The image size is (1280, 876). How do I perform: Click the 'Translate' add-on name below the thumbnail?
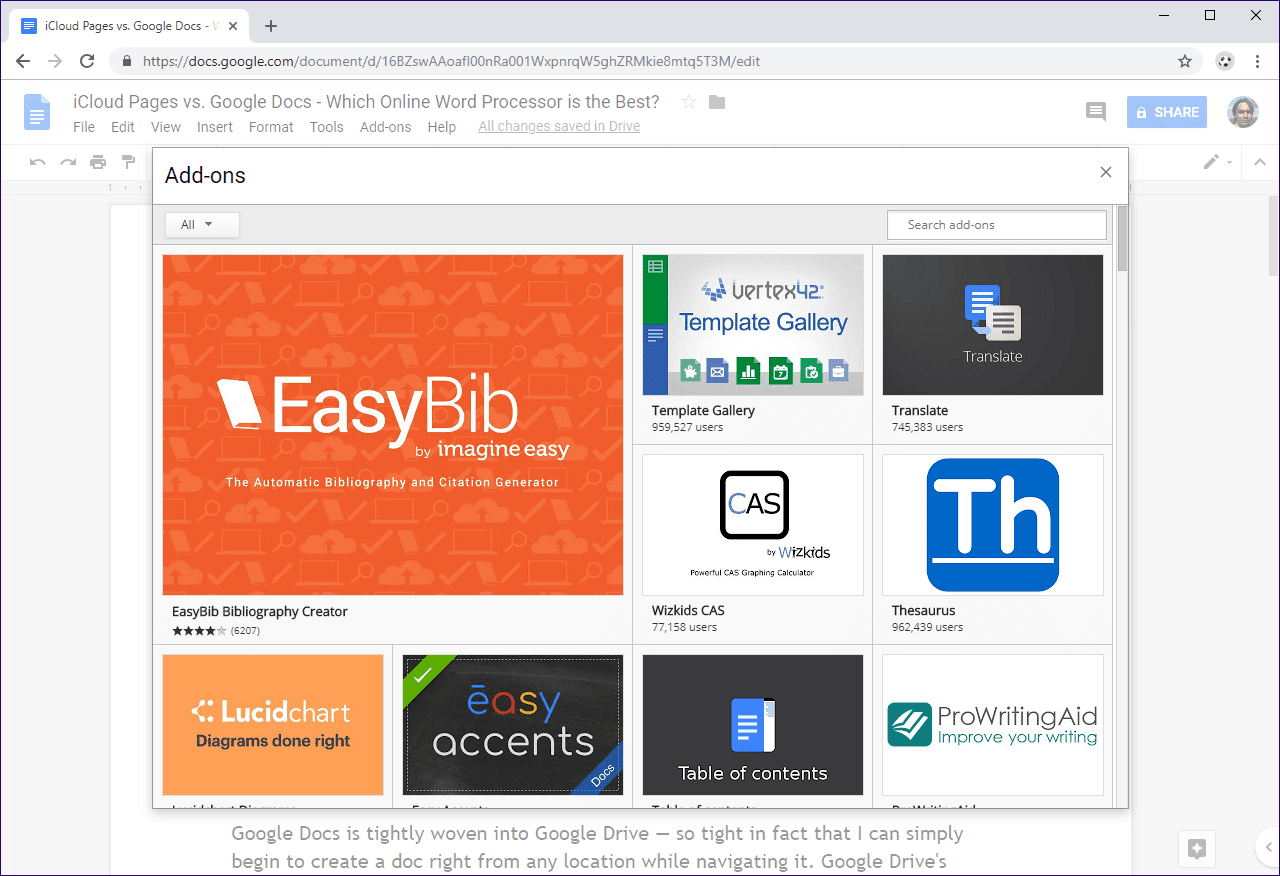920,410
